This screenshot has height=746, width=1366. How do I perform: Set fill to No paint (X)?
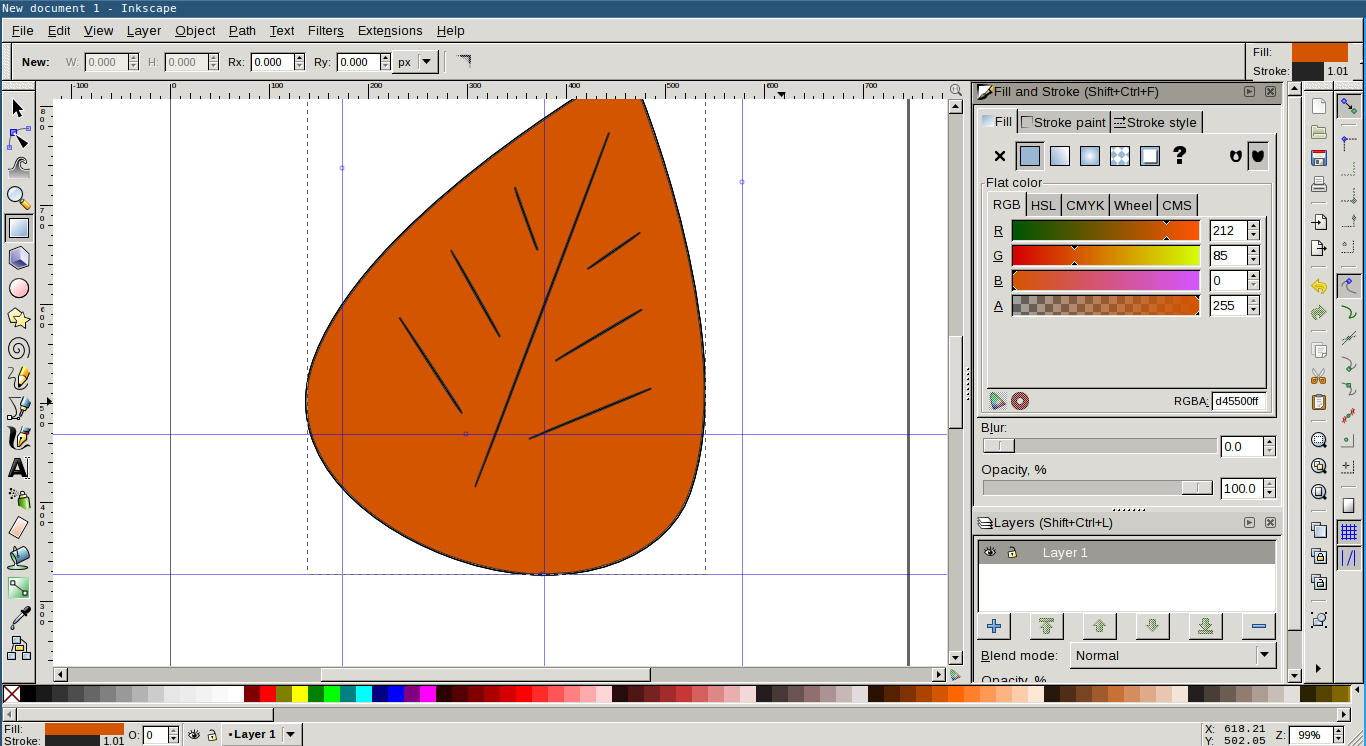999,156
